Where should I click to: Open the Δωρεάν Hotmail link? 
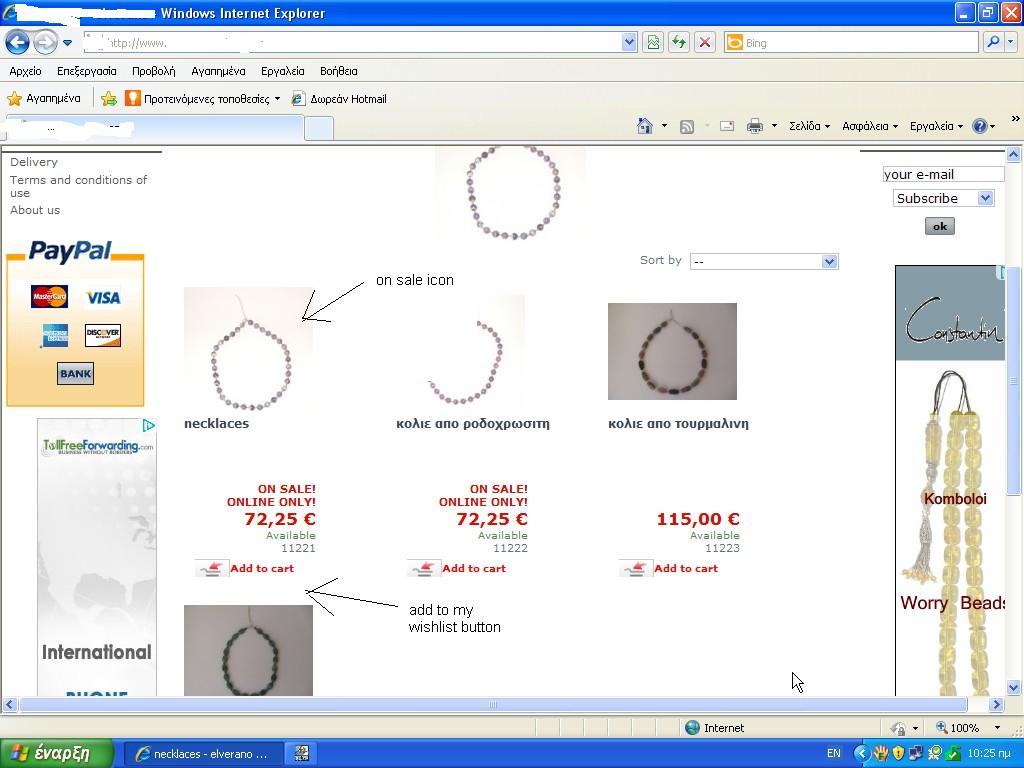[339, 99]
